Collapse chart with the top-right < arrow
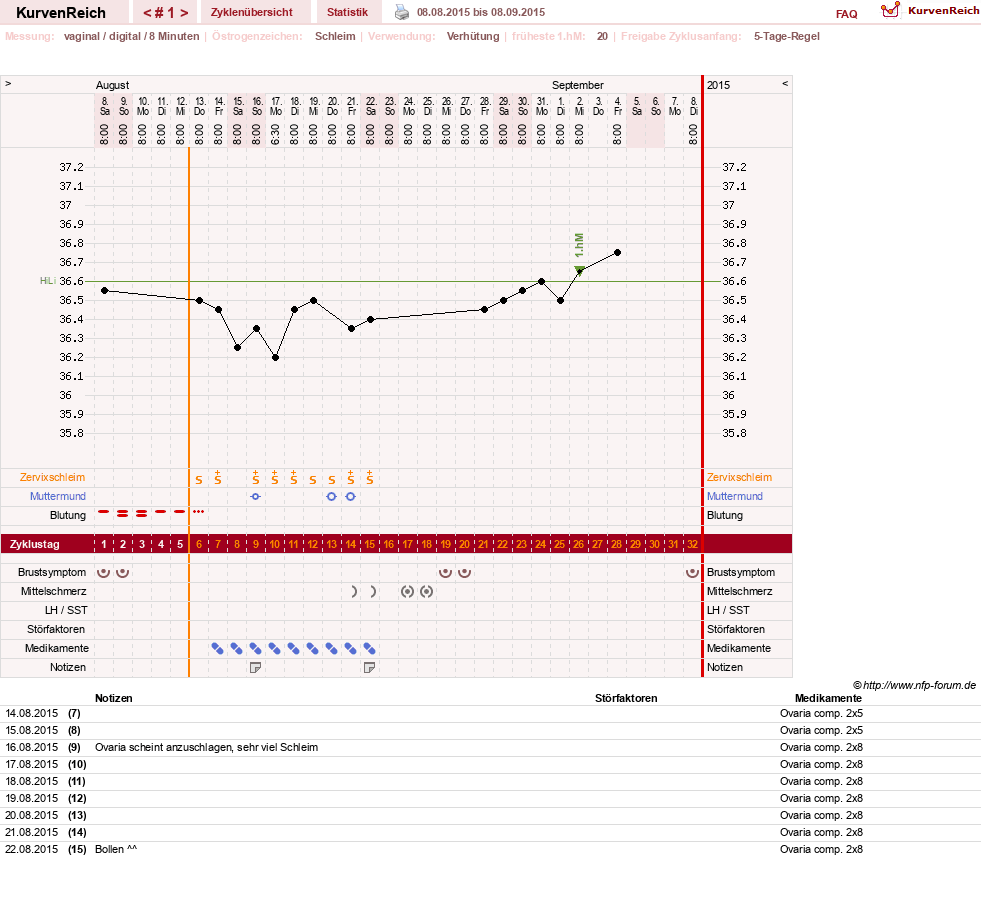The height and width of the screenshot is (897, 981). pyautogui.click(x=785, y=84)
